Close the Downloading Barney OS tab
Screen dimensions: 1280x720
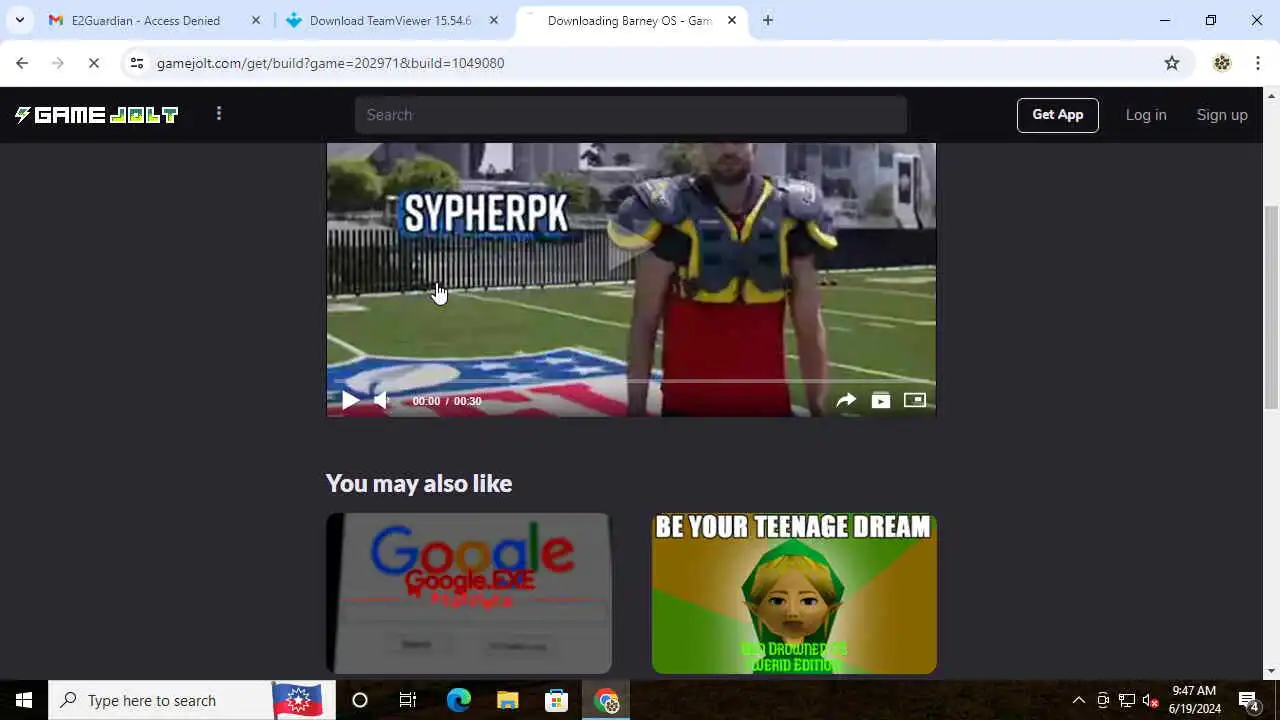click(732, 20)
